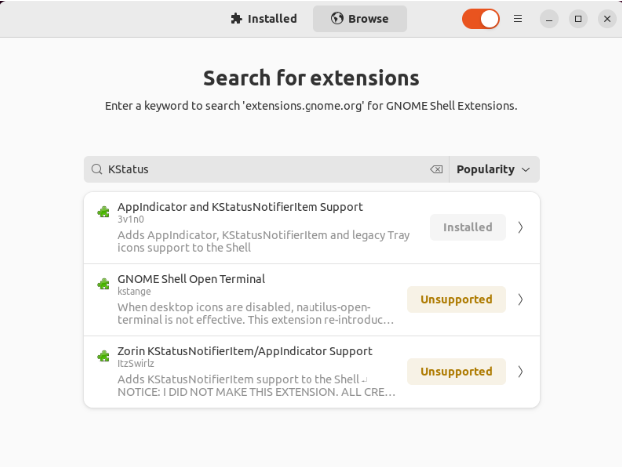622x467 pixels.
Task: Click Unsupported button for Open Terminal
Action: [456, 300]
